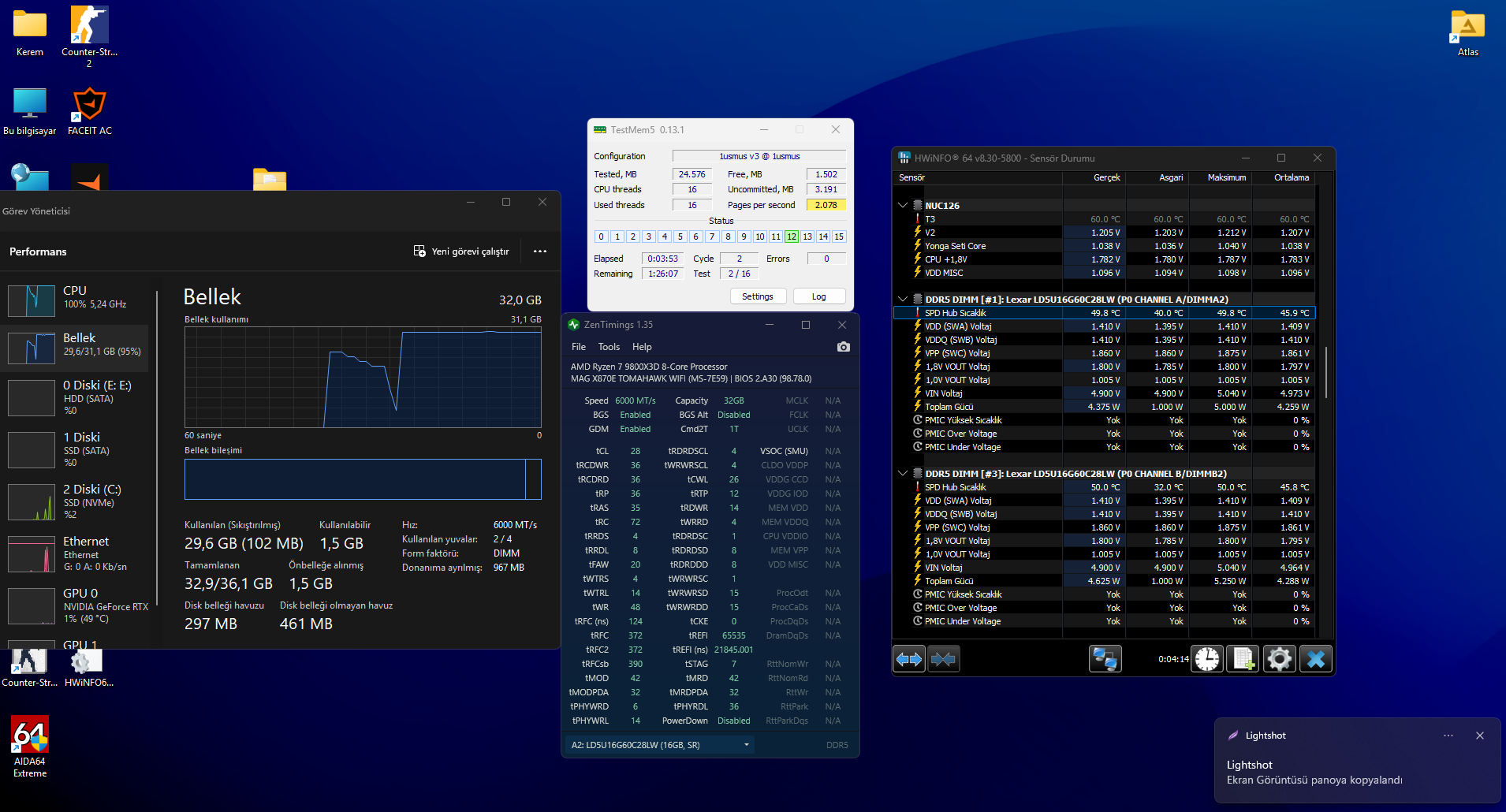Image resolution: width=1506 pixels, height=812 pixels.
Task: Click the Maksimum column header in HWiNFO
Action: pos(1221,178)
